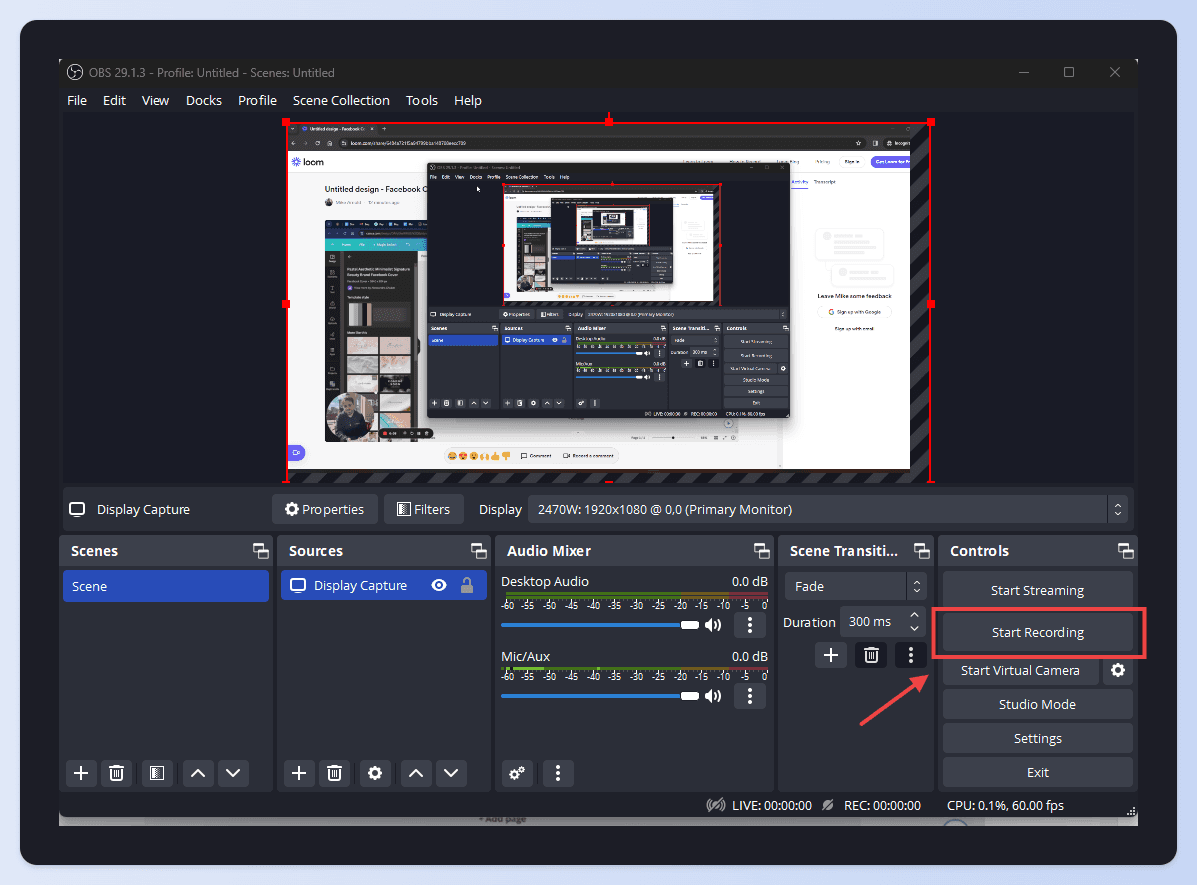Open source properties gear in Sources panel

coord(375,773)
